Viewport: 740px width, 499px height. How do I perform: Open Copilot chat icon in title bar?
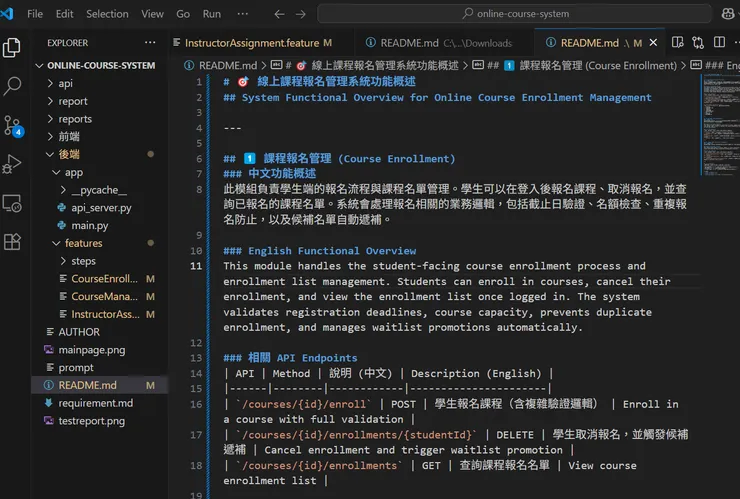click(728, 14)
